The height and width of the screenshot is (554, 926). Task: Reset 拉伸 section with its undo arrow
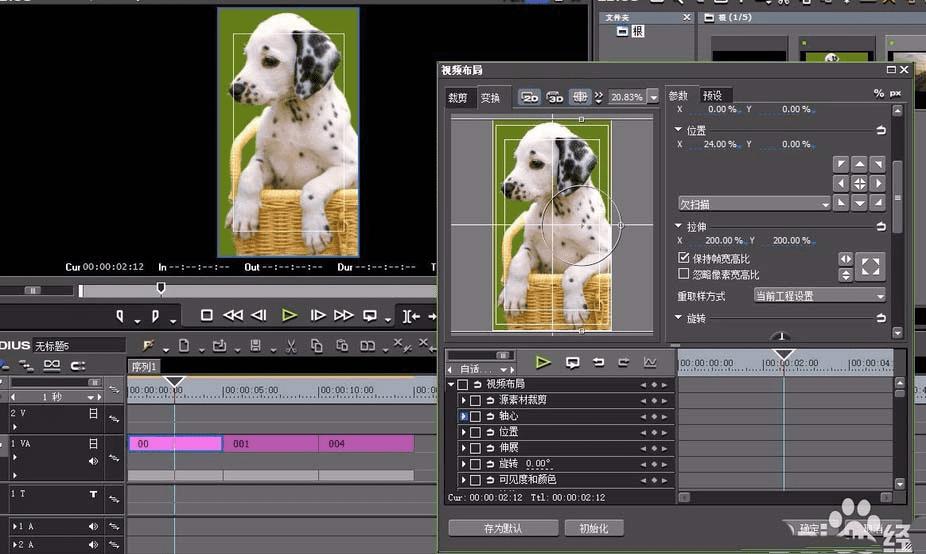(x=881, y=226)
